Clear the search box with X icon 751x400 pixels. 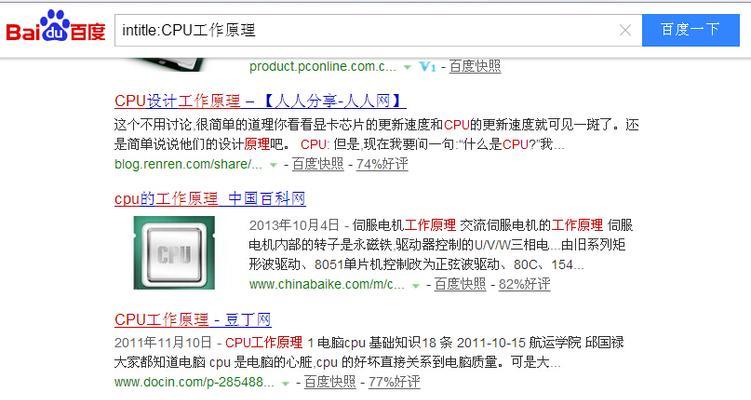[x=625, y=30]
